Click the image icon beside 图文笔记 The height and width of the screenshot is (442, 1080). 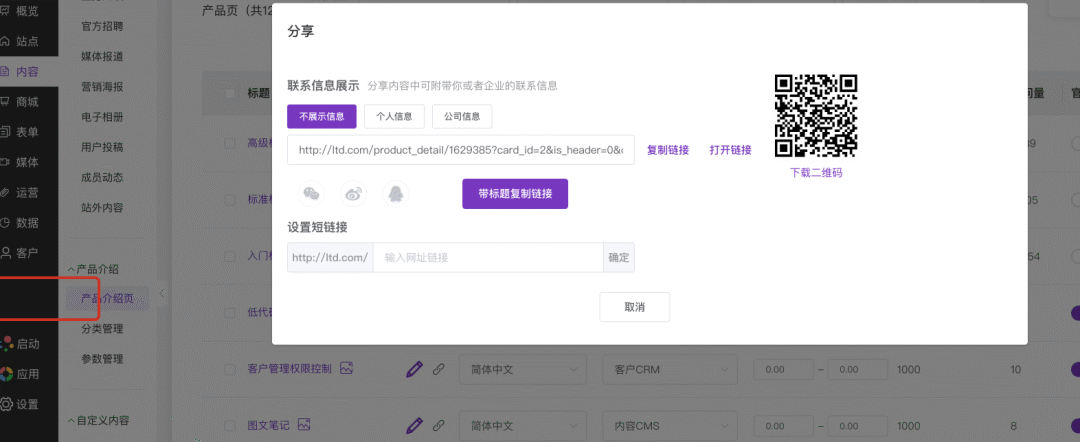click(x=304, y=425)
